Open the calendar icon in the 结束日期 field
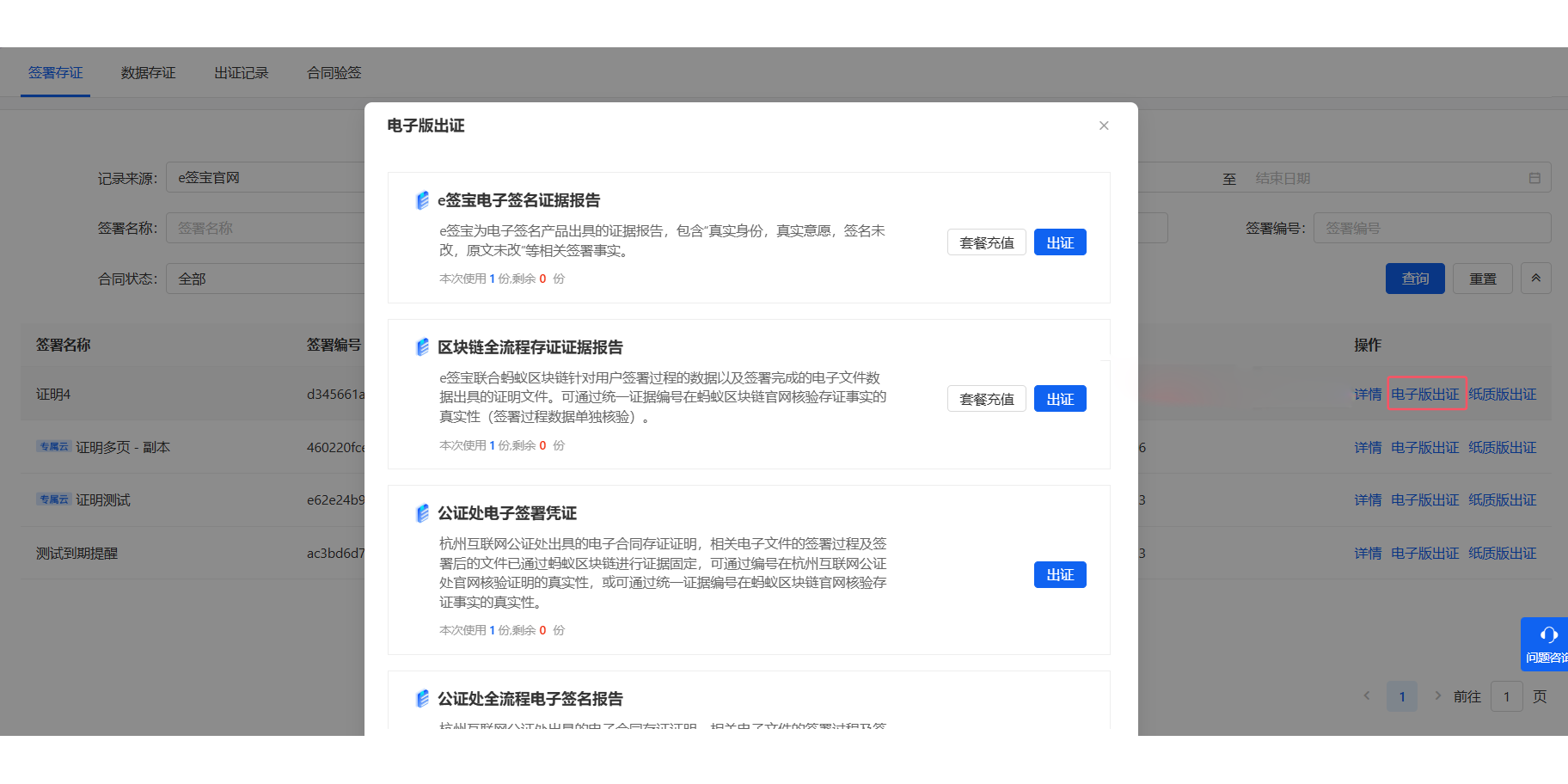Screen dimensions: 1568x784 tap(1534, 177)
